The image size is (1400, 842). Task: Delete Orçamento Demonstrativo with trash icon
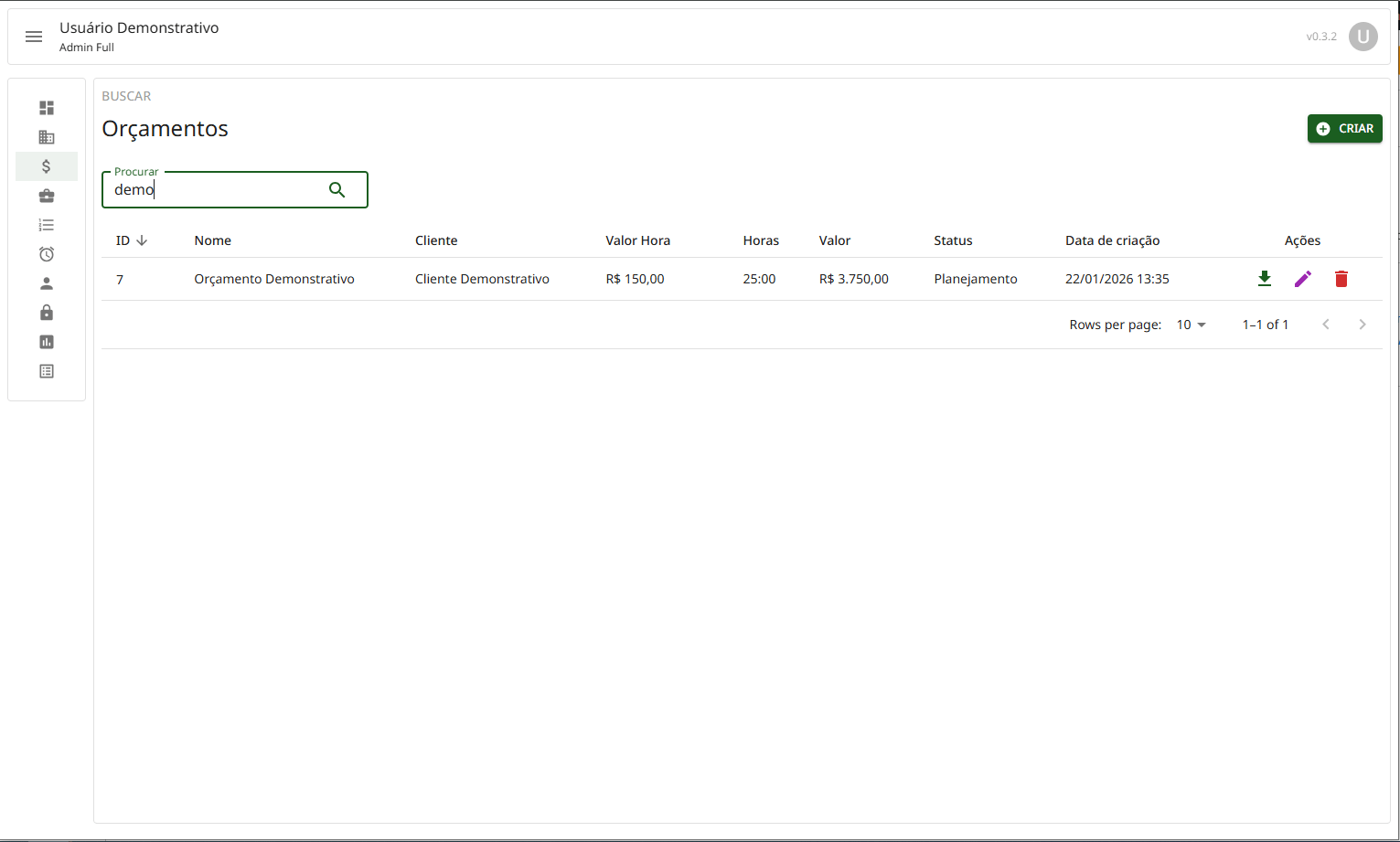click(x=1341, y=279)
